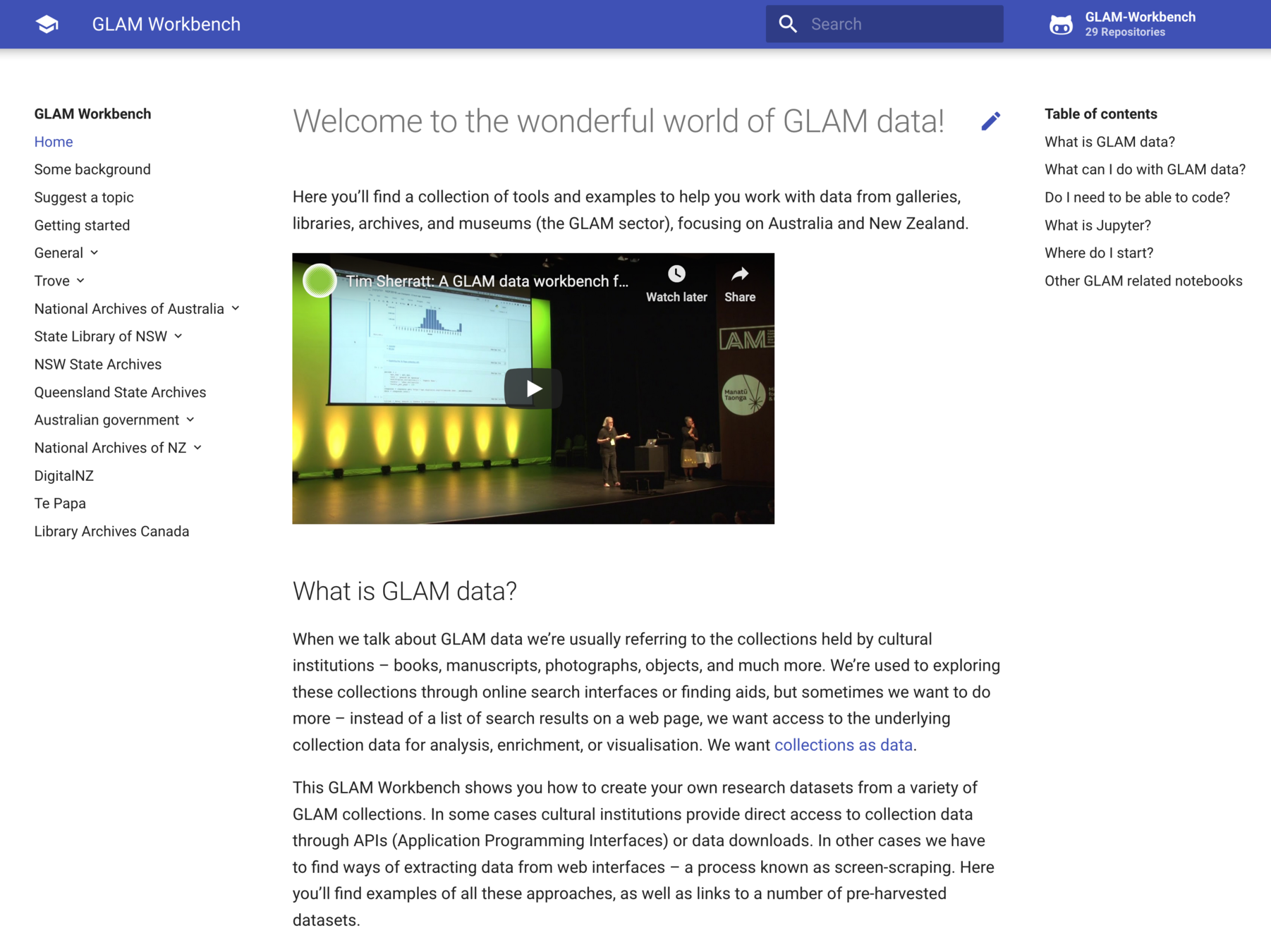
Task: Follow the collections as data link
Action: [843, 745]
